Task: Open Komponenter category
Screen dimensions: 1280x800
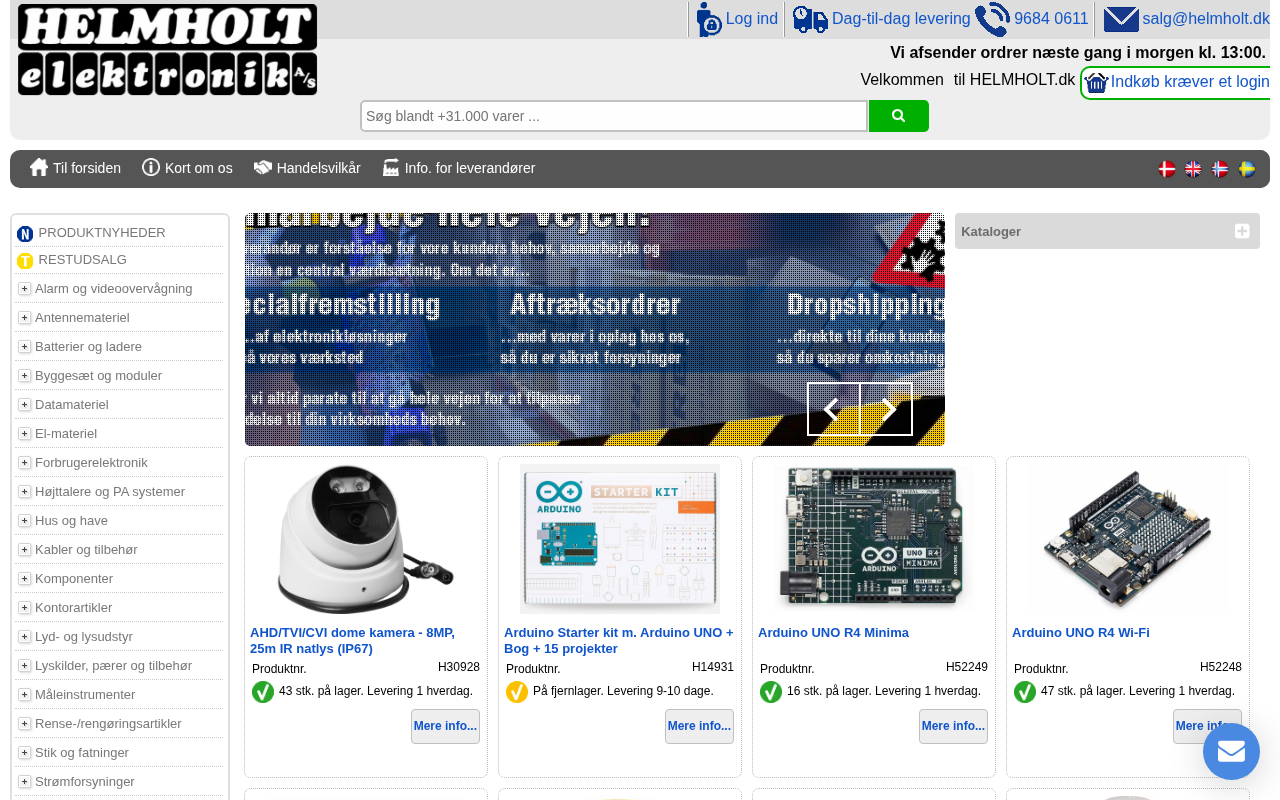Action: click(x=74, y=579)
